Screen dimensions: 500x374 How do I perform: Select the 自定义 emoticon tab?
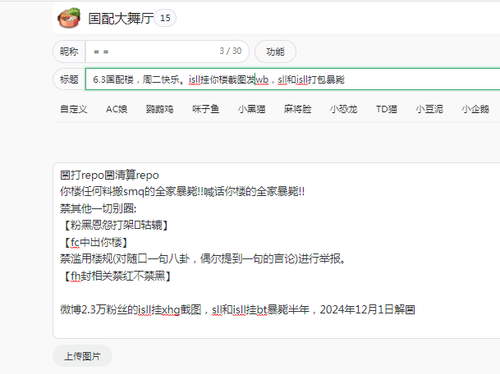[73, 109]
